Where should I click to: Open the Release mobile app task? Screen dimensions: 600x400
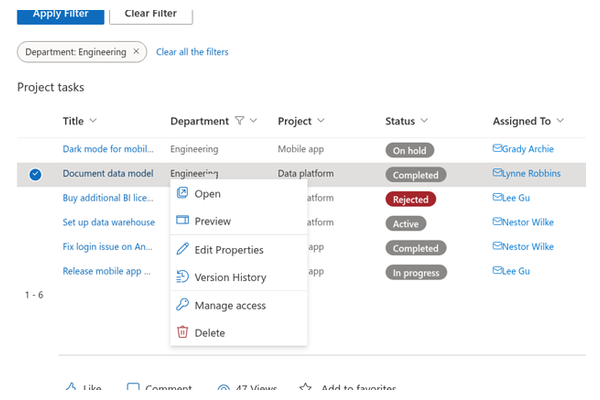pos(107,271)
